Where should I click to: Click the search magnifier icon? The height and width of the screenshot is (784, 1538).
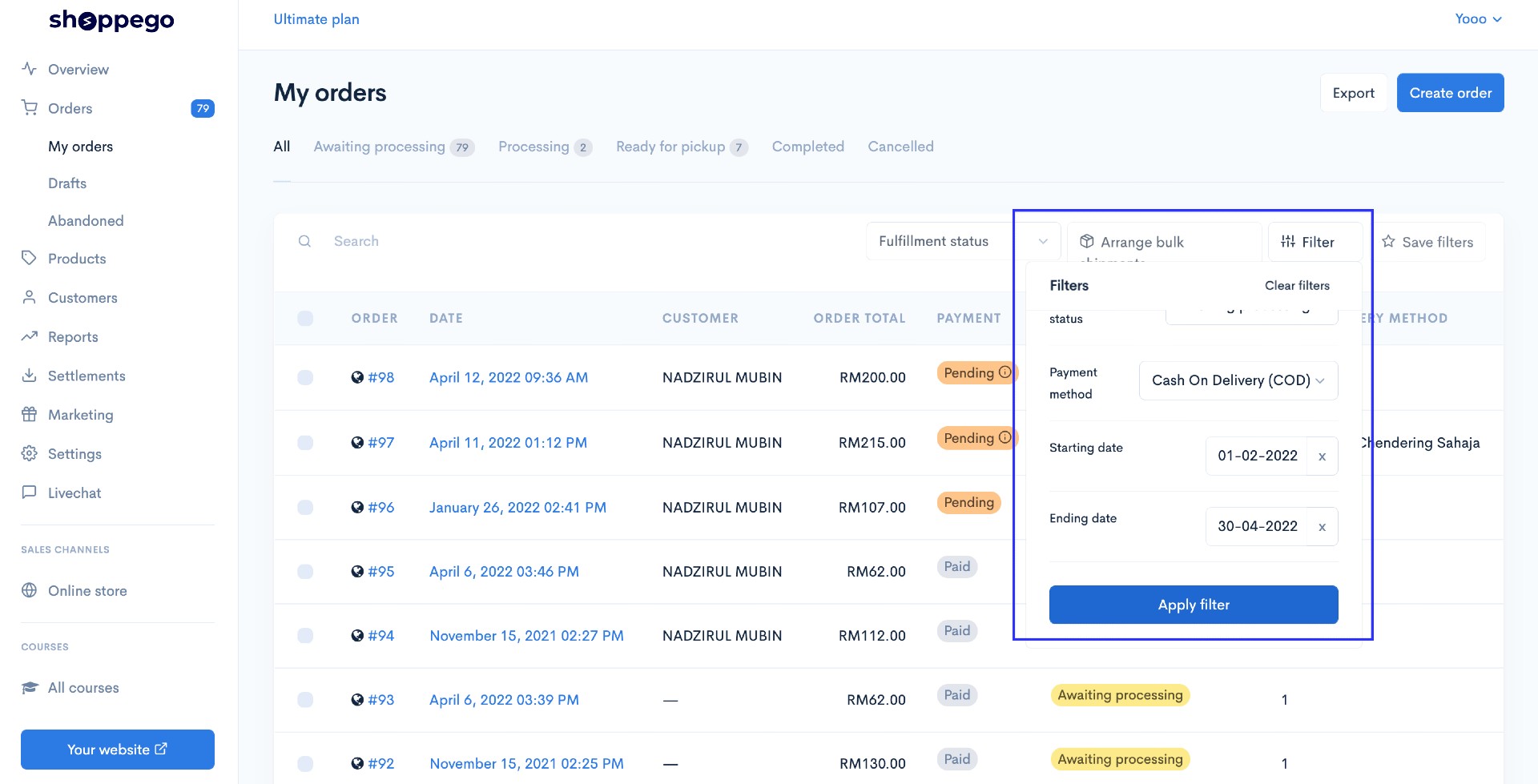(x=304, y=241)
